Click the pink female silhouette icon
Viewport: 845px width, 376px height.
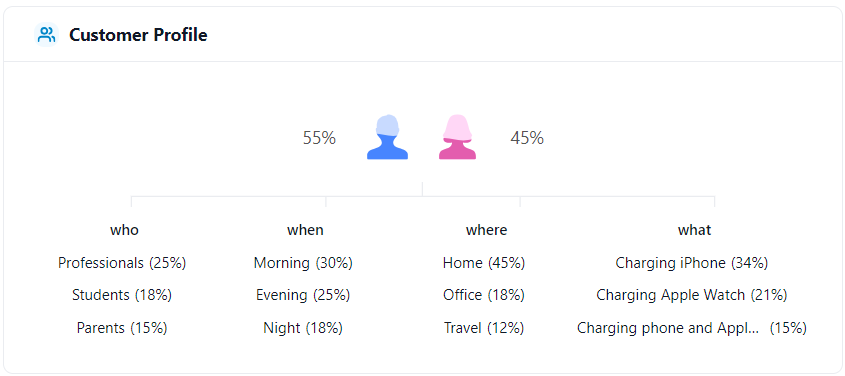(458, 137)
